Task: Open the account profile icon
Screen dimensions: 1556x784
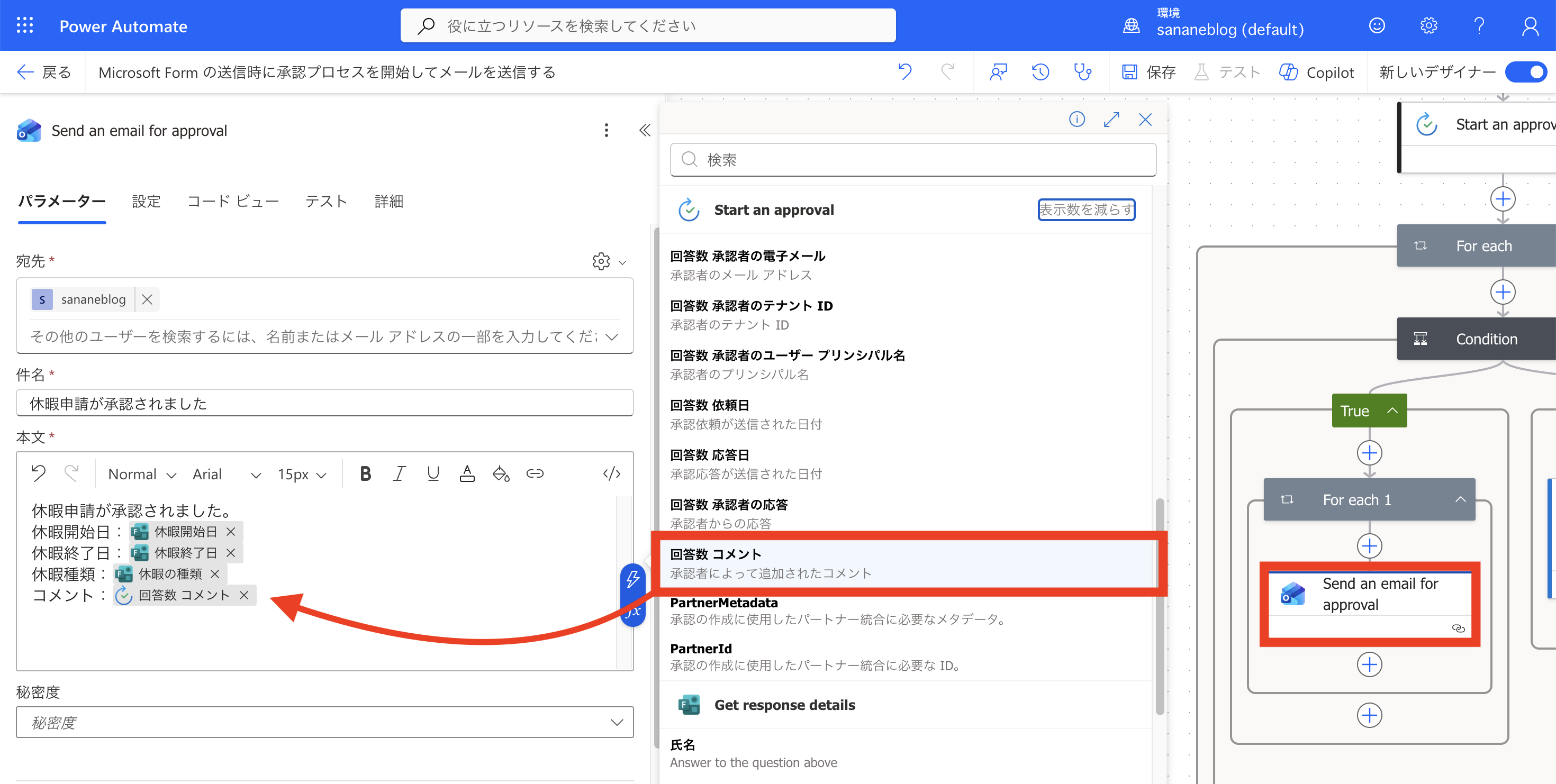Action: [x=1530, y=26]
